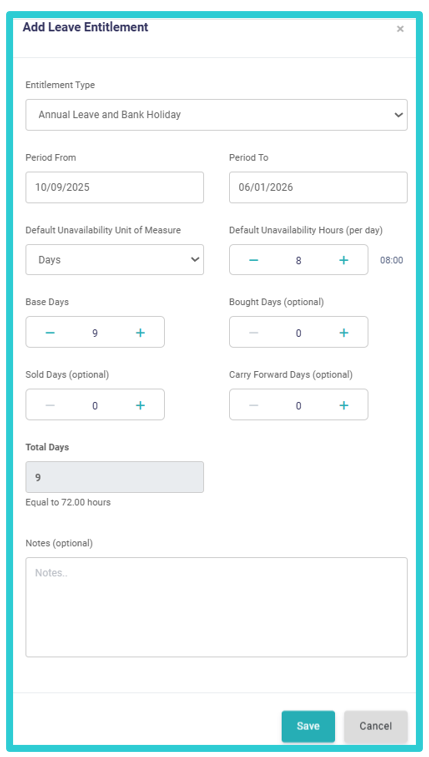The height and width of the screenshot is (757, 429).
Task: Close the Add Leave Entitlement dialog
Action: click(400, 29)
